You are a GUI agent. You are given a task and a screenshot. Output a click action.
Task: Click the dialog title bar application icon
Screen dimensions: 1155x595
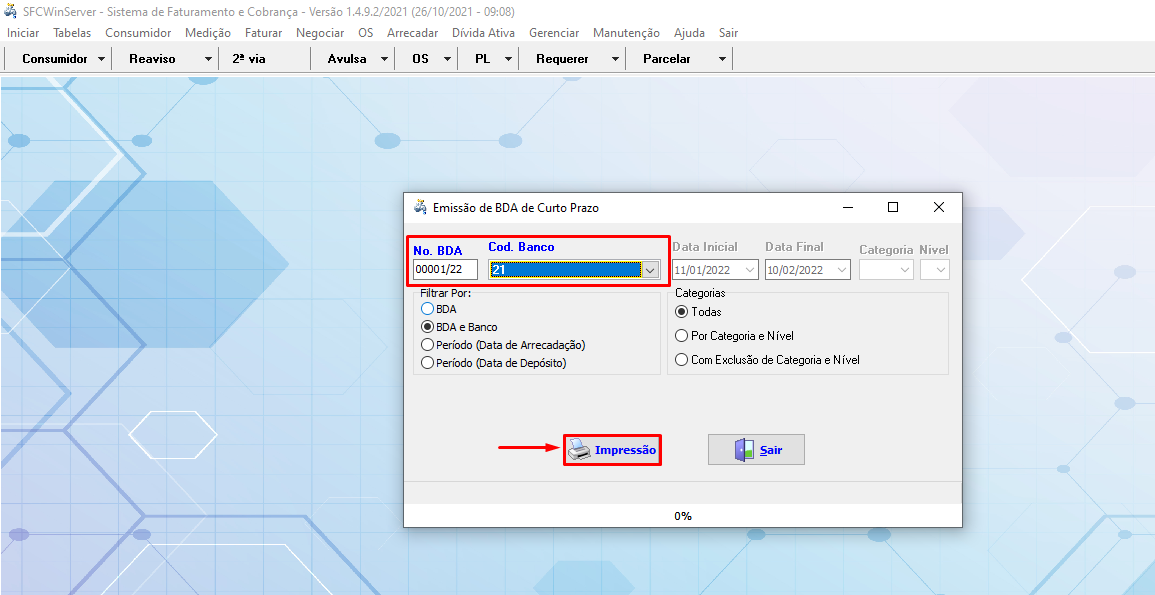coord(420,208)
